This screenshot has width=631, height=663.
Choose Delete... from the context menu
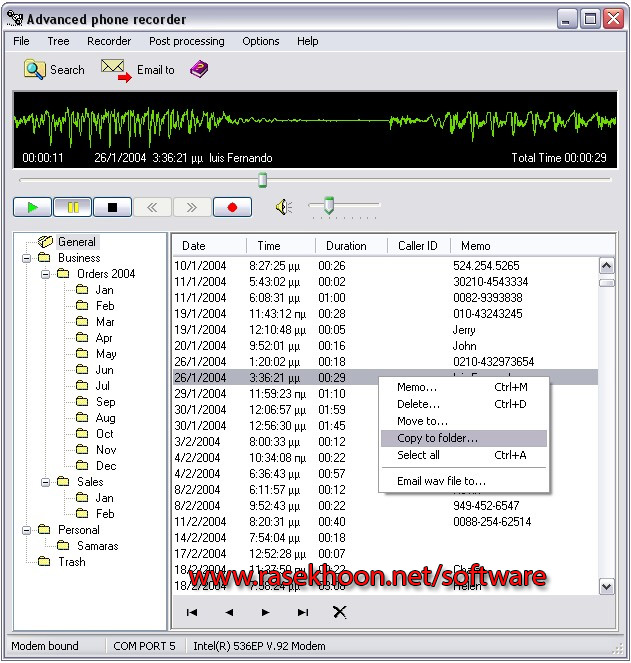tap(464, 404)
